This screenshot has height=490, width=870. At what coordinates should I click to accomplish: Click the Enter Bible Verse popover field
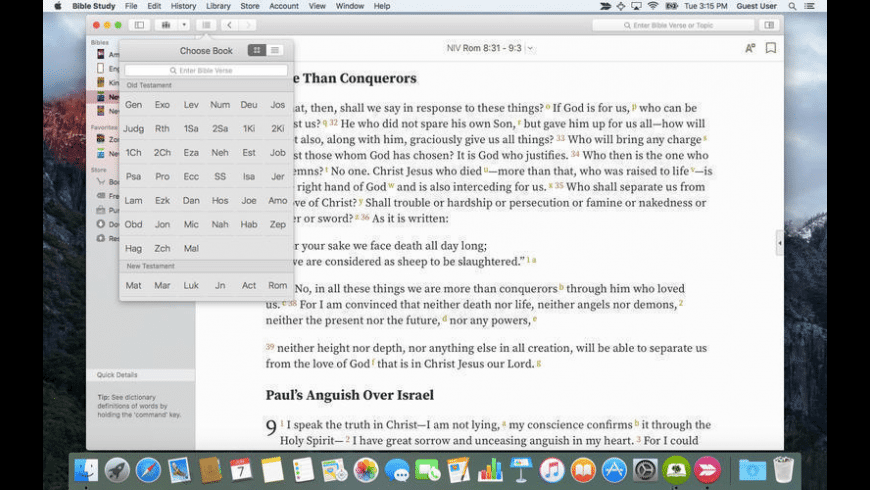point(206,70)
